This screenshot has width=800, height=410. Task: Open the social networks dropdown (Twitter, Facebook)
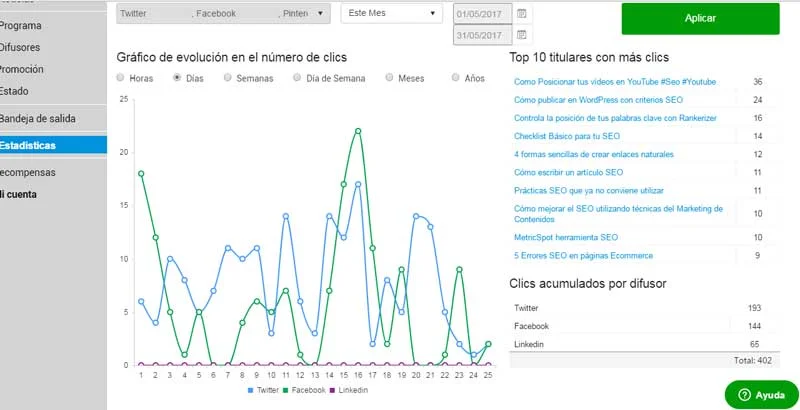click(x=223, y=14)
